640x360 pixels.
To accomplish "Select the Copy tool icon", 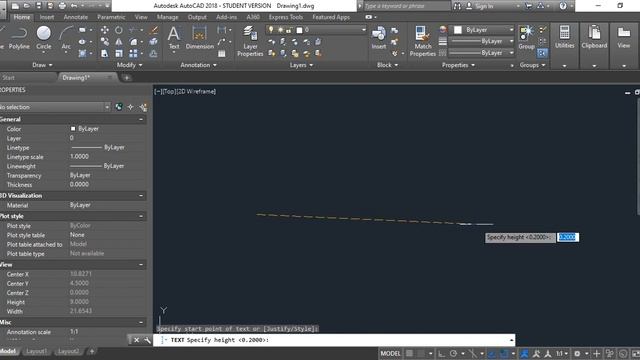I will (105, 42).
